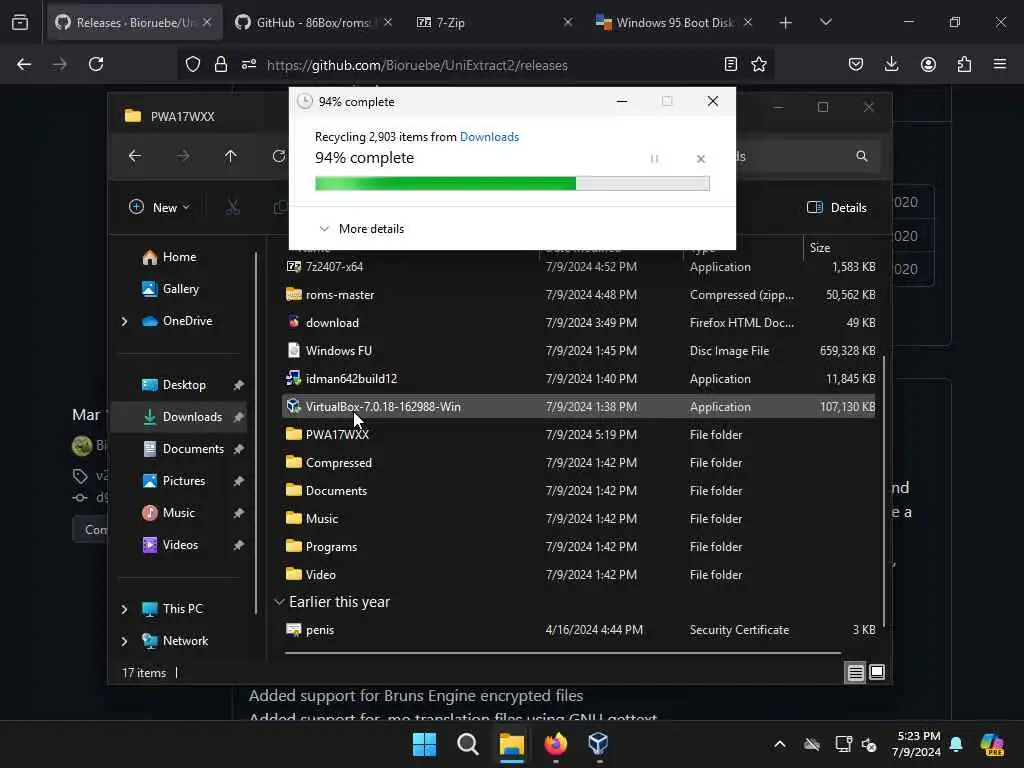Open a new Firefox tab
The image size is (1024, 768).
click(786, 23)
